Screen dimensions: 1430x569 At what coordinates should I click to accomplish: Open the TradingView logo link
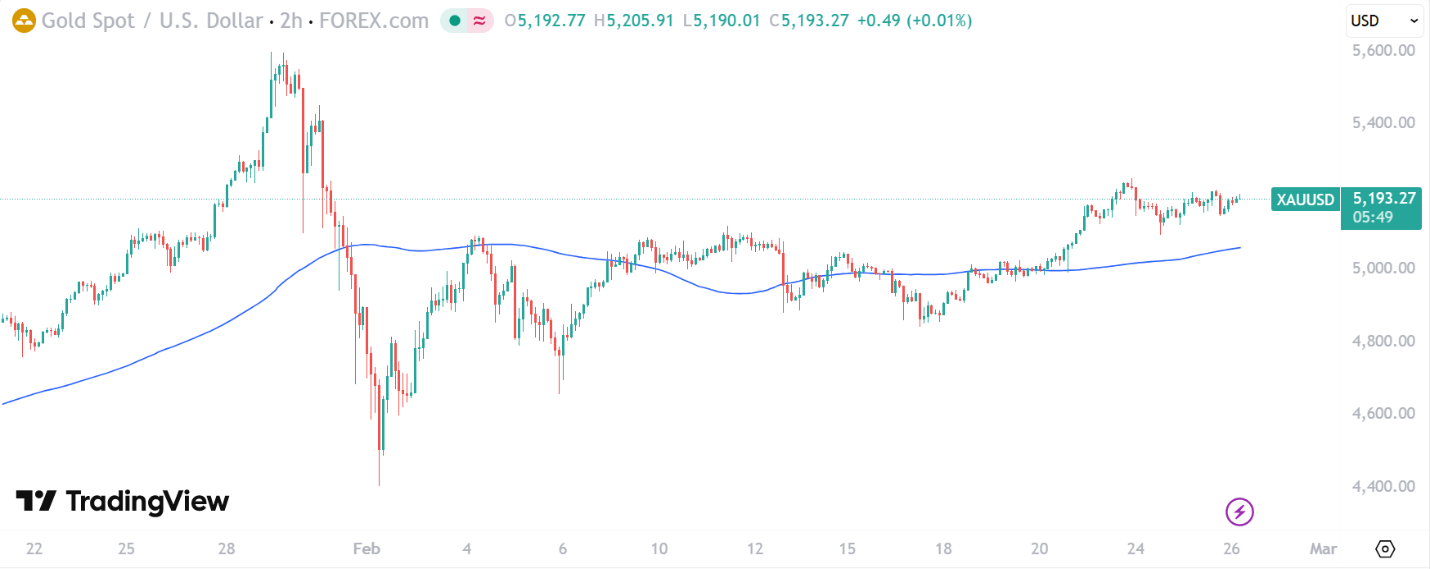(x=122, y=501)
